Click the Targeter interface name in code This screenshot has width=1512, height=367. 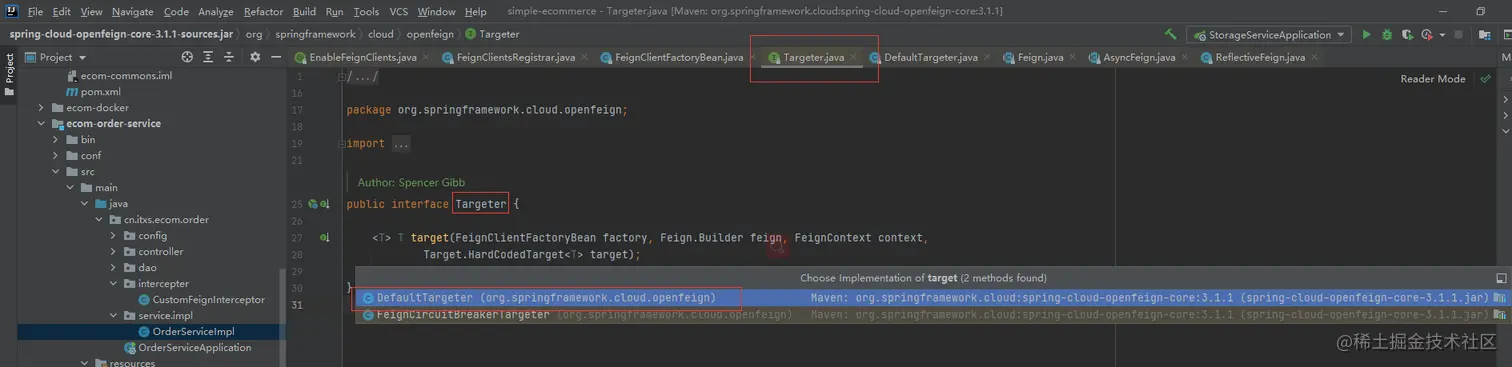point(481,204)
